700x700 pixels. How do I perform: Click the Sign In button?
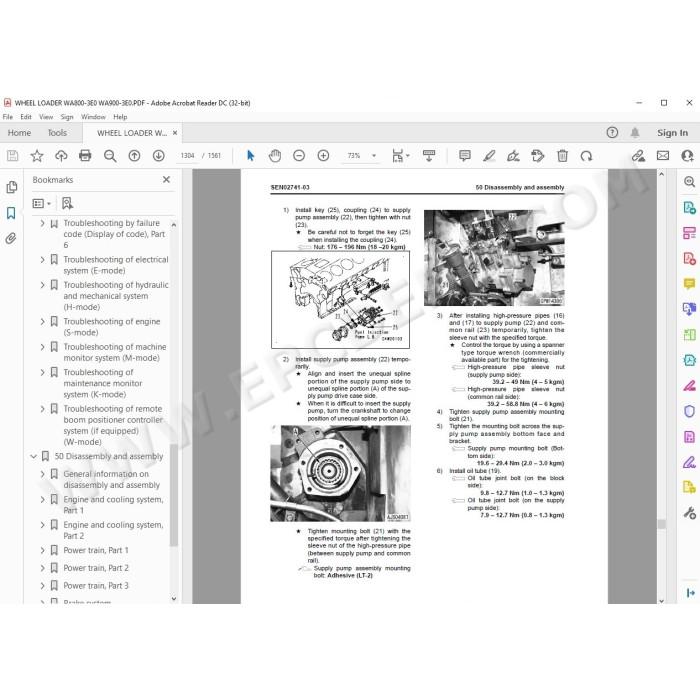tap(672, 133)
